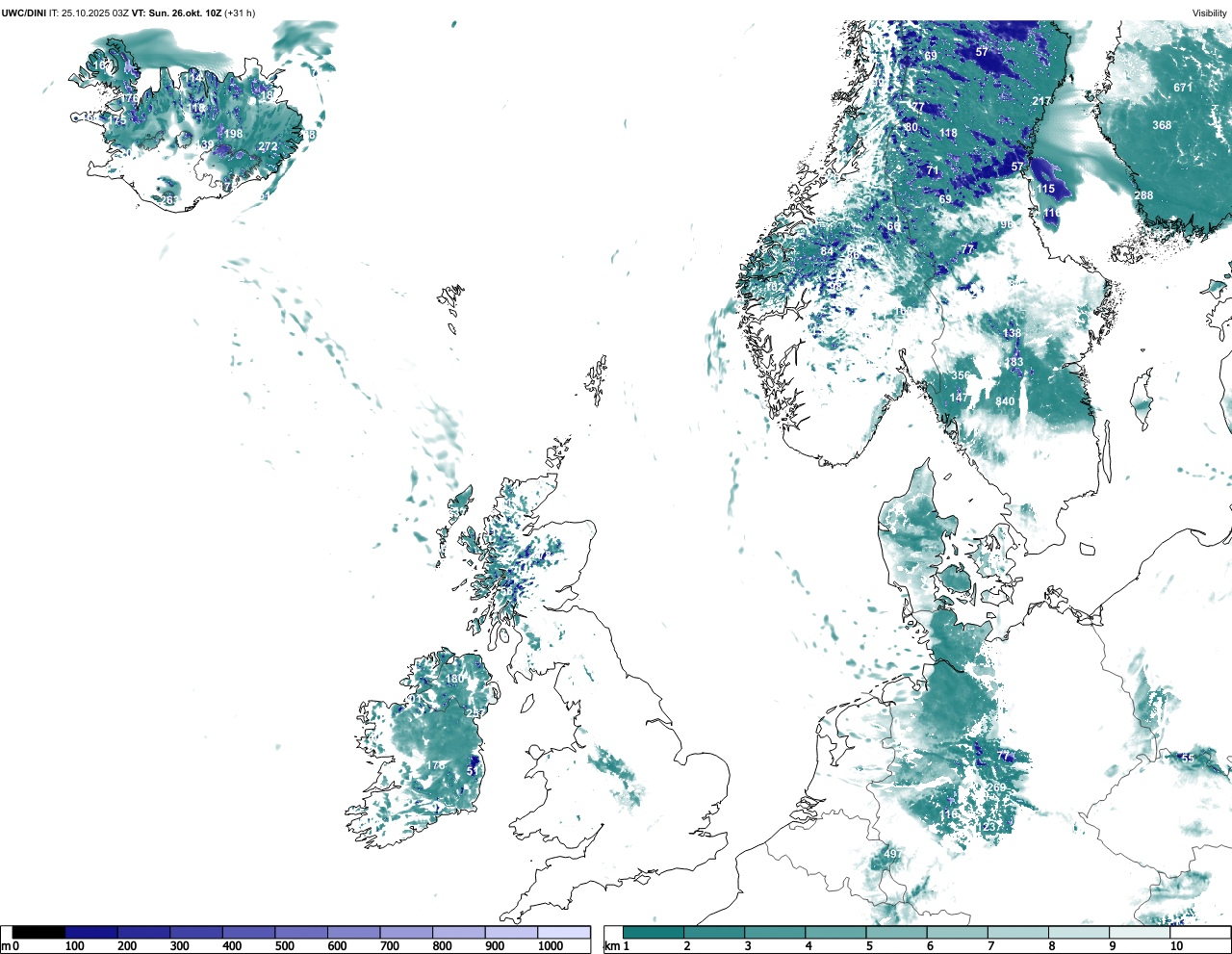This screenshot has width=1232, height=954.
Task: Click the 288 visibility value in southern Finland
Action: coord(1143,195)
